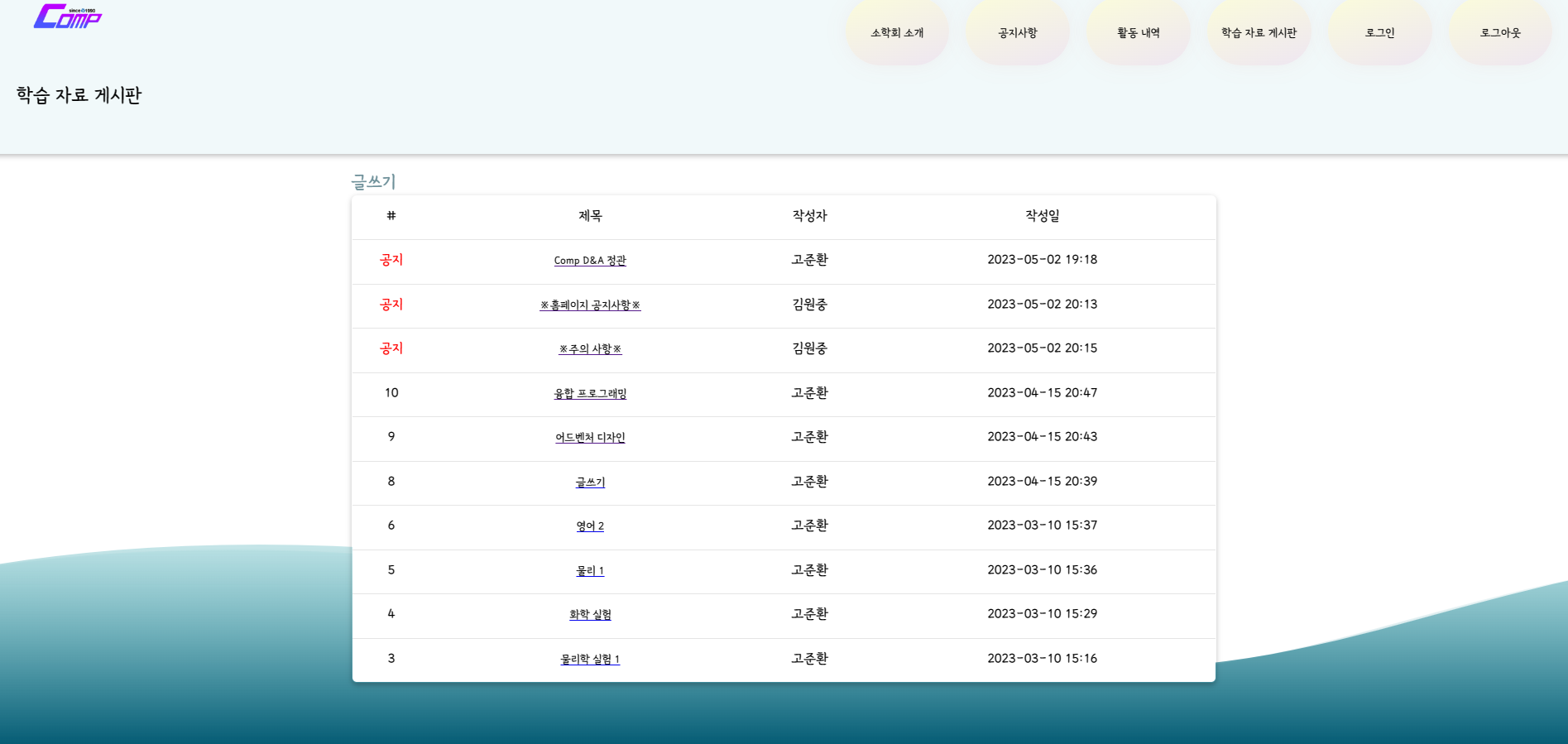Image resolution: width=1568 pixels, height=744 pixels.
Task: Open 활동 내역 menu item
Action: tap(1138, 33)
